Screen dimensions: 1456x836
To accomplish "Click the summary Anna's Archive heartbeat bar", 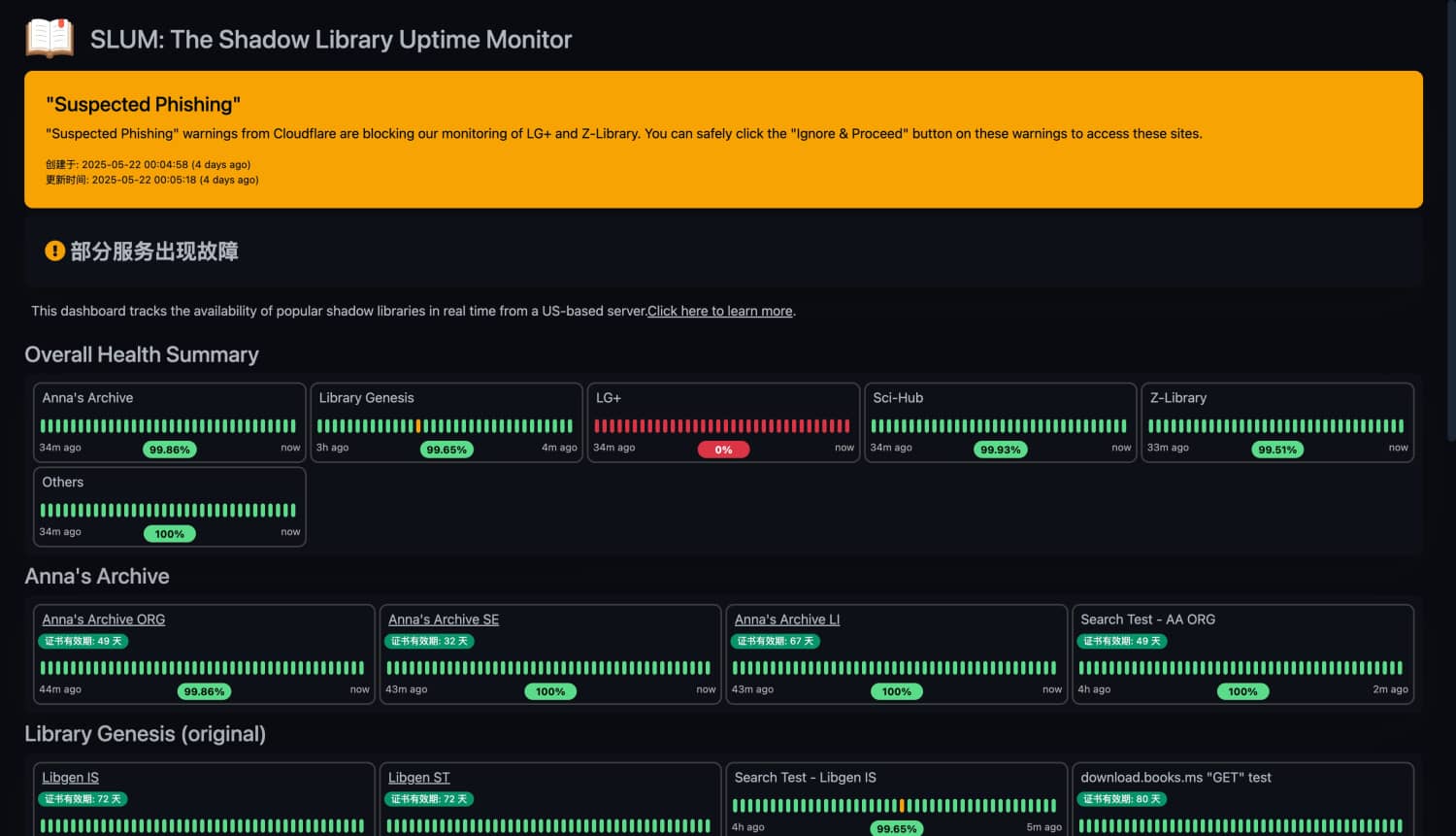I will point(168,426).
